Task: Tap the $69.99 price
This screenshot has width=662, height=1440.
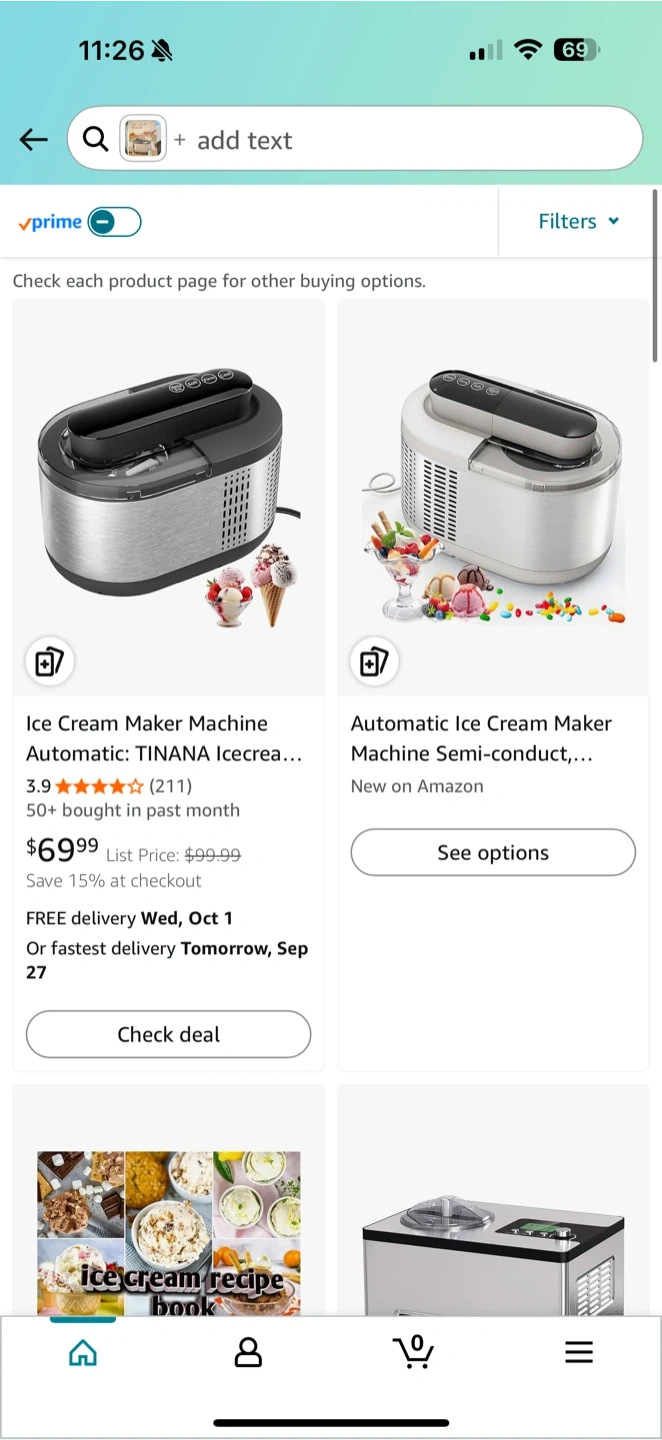Action: (62, 850)
